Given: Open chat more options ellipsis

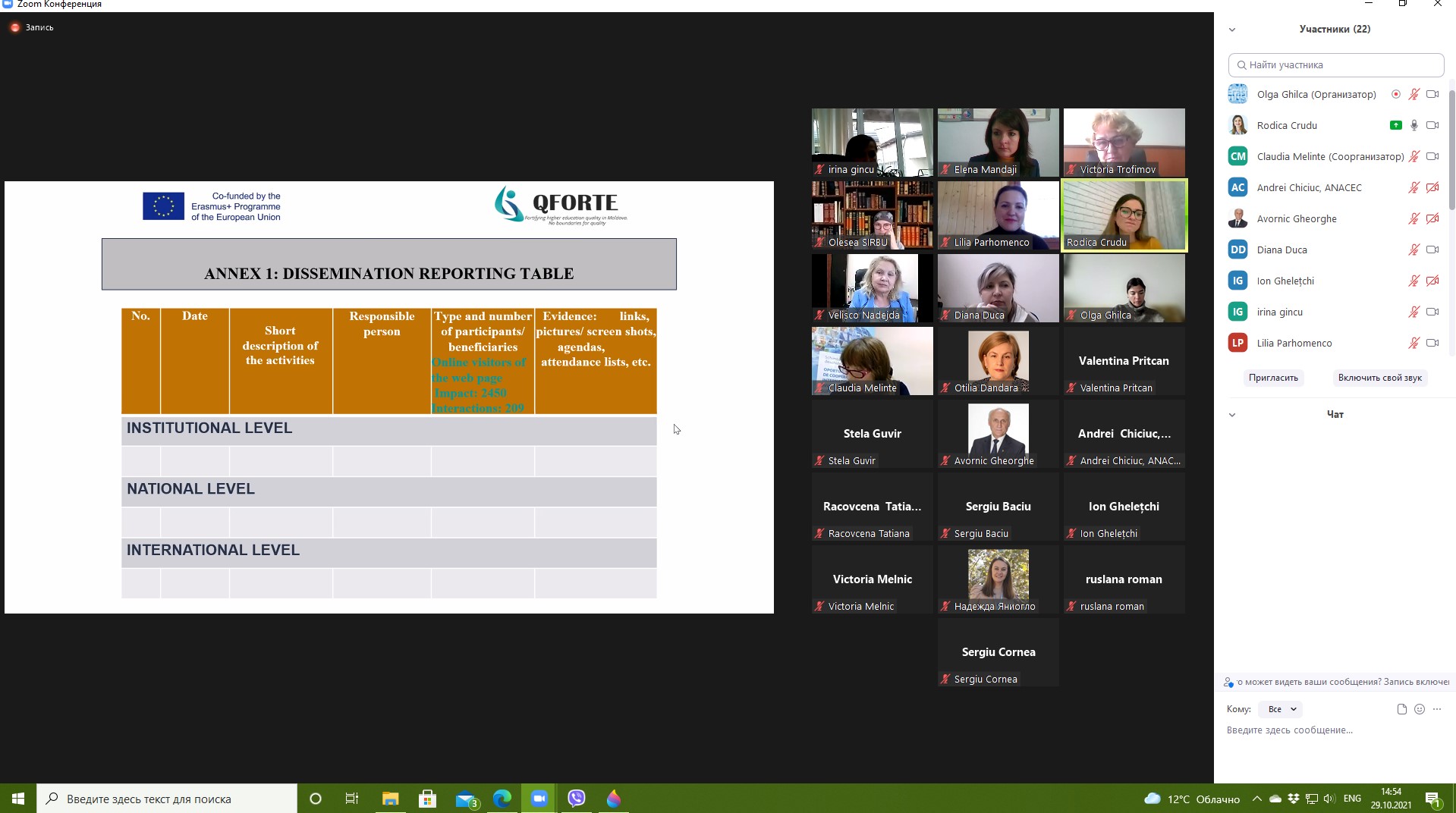Looking at the screenshot, I should click(1437, 709).
